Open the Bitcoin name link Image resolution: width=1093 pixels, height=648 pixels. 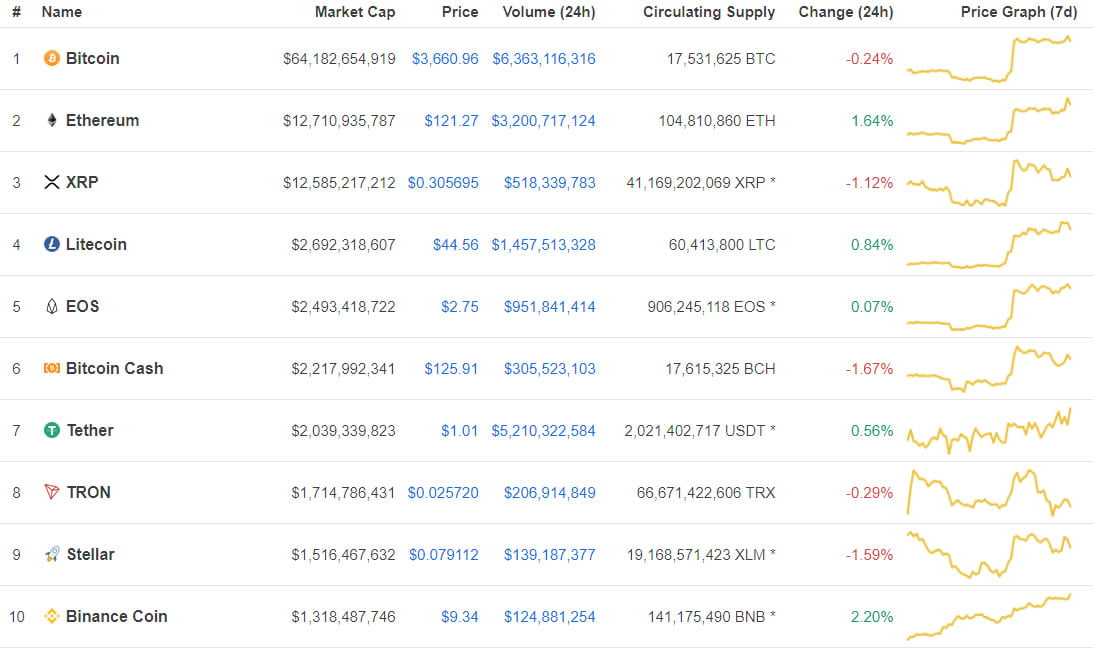coord(93,59)
